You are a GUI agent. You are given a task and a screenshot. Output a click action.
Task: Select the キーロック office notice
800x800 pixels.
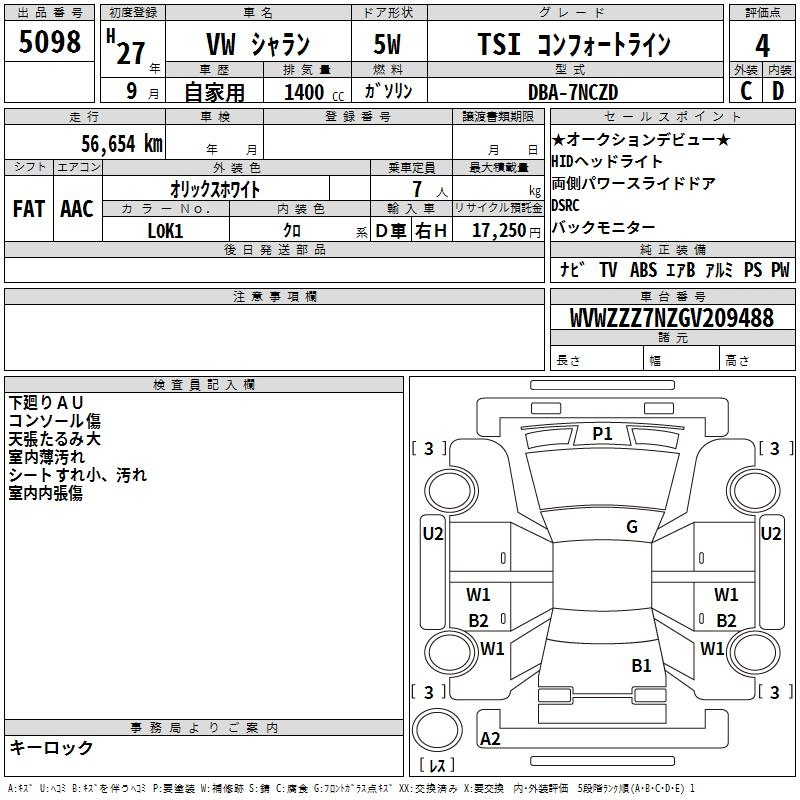tap(51, 748)
